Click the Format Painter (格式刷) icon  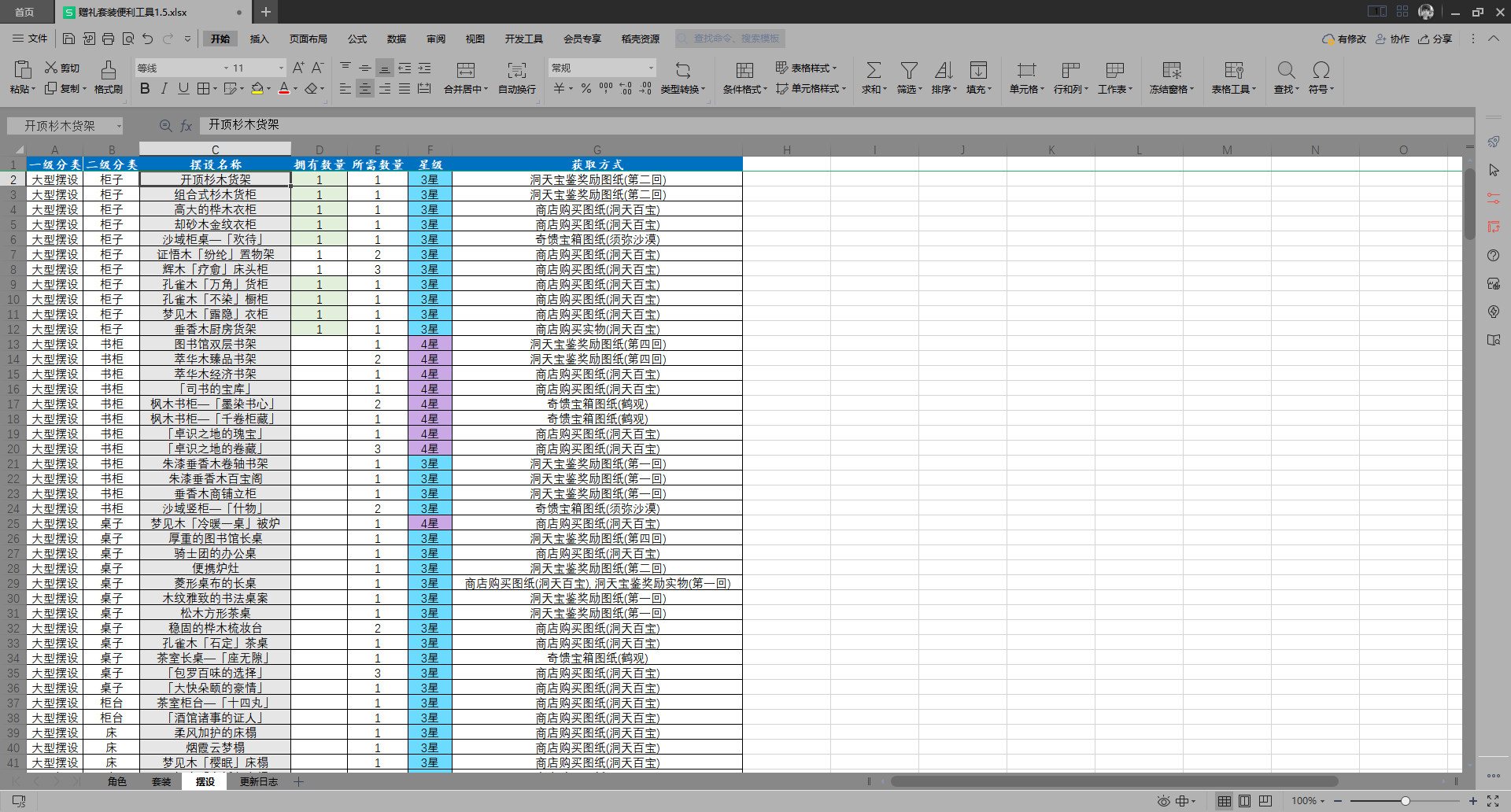click(x=109, y=70)
